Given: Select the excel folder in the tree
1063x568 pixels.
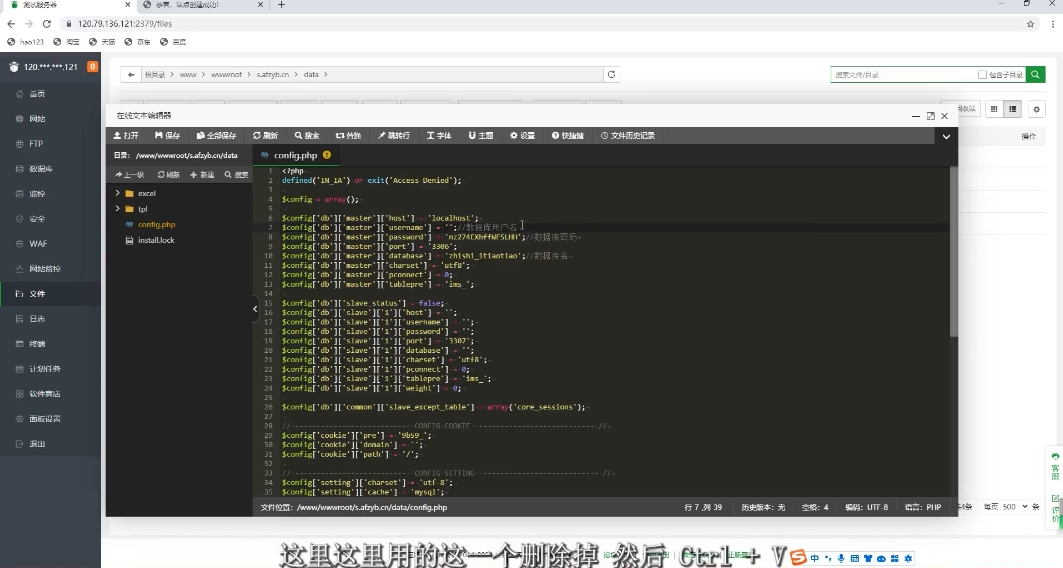Looking at the screenshot, I should (146, 193).
